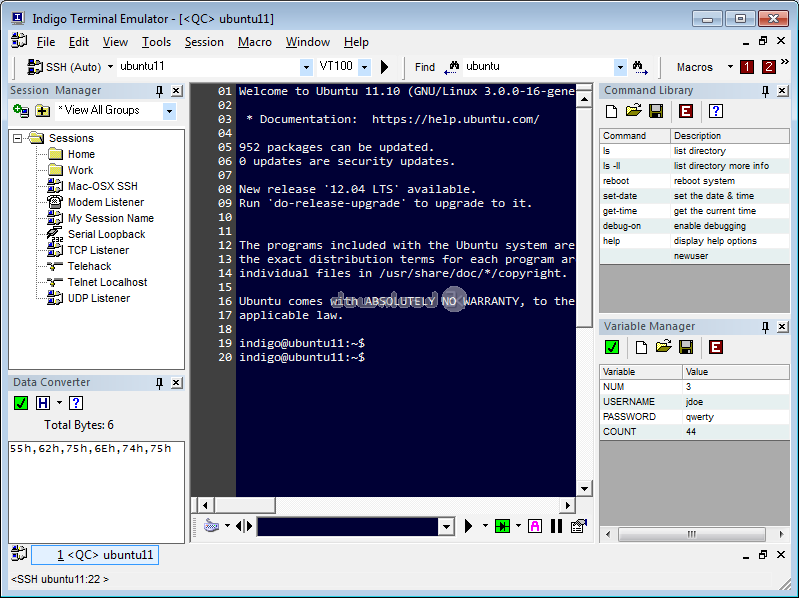This screenshot has width=799, height=598.
Task: Click the keyboard icon in command bar
Action: (211, 526)
